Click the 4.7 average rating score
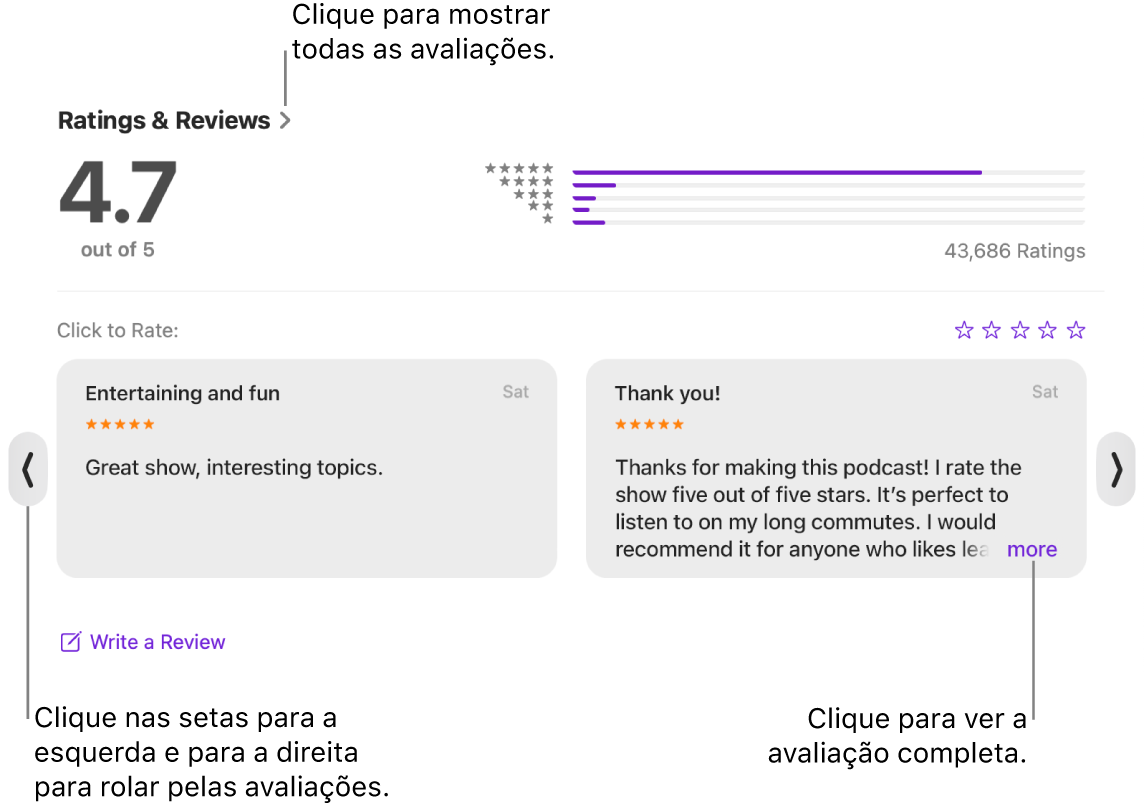The width and height of the screenshot is (1144, 811). point(118,192)
